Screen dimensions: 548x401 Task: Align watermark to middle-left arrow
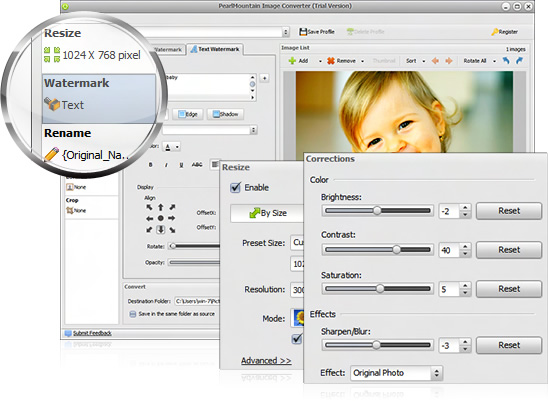pyautogui.click(x=149, y=219)
